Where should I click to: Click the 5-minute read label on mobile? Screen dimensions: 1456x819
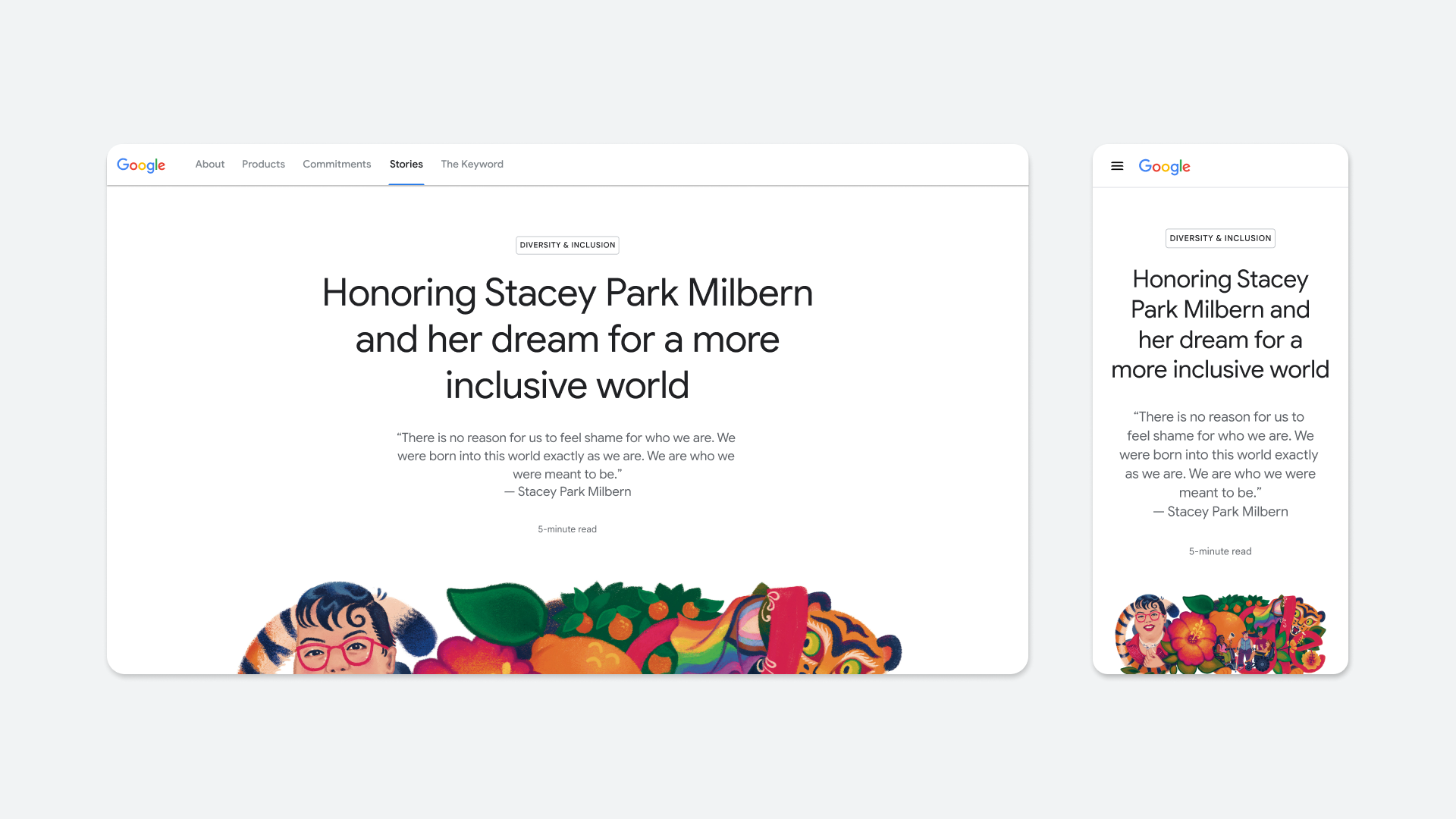[1220, 551]
